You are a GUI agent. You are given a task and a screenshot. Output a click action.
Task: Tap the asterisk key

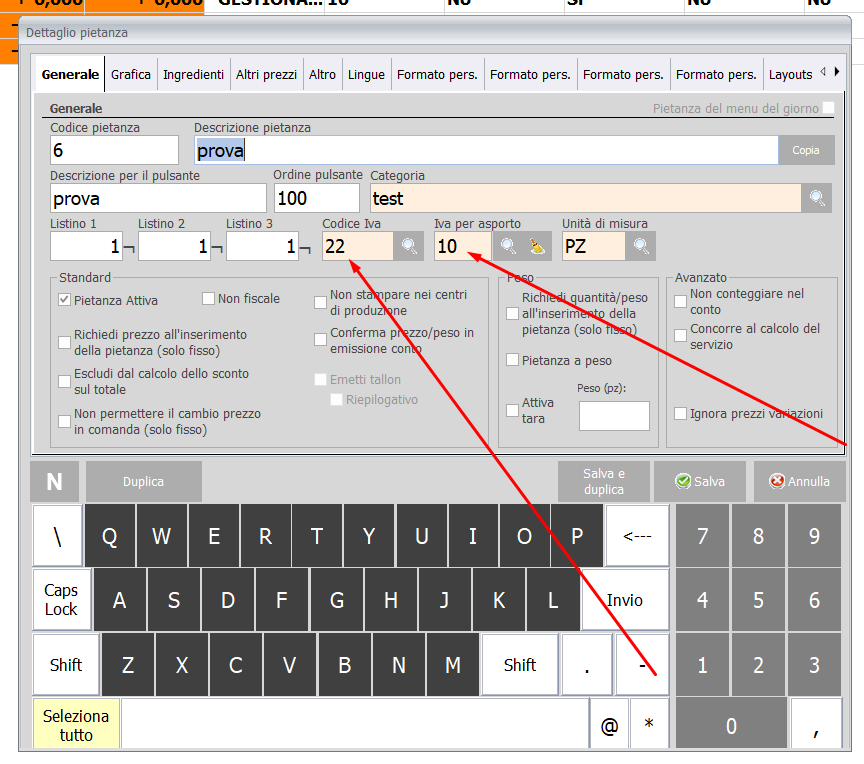[649, 725]
